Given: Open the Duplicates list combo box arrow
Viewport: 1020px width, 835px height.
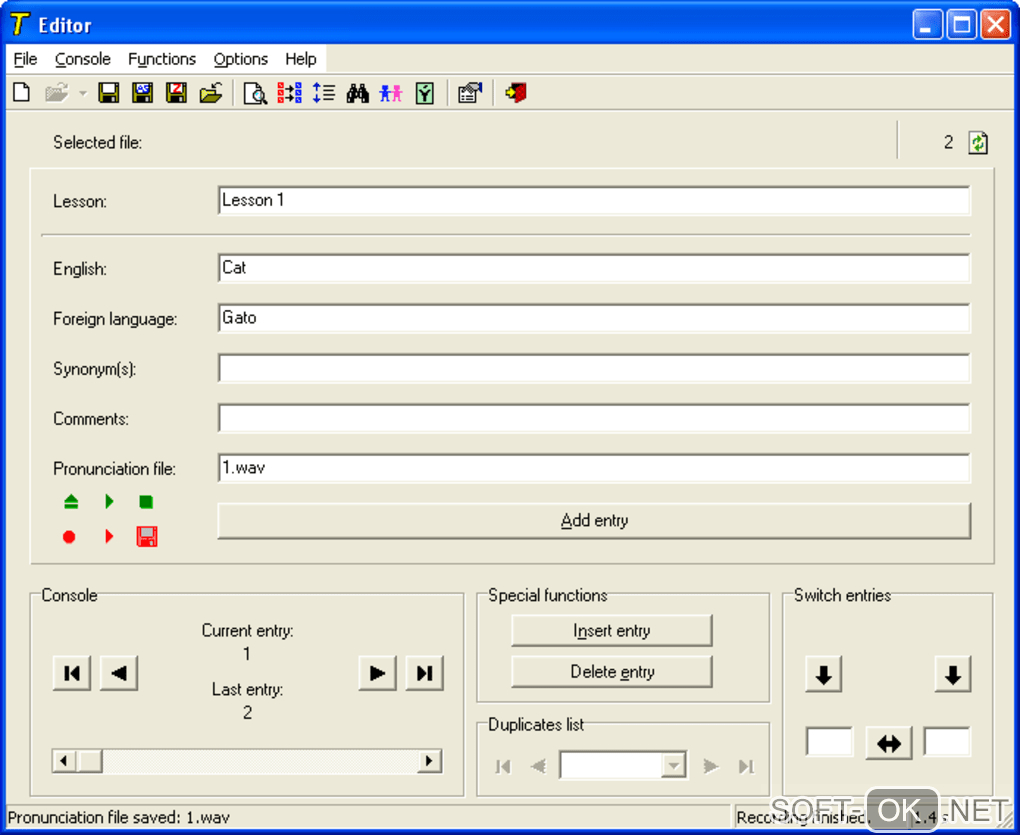Looking at the screenshot, I should pos(674,766).
